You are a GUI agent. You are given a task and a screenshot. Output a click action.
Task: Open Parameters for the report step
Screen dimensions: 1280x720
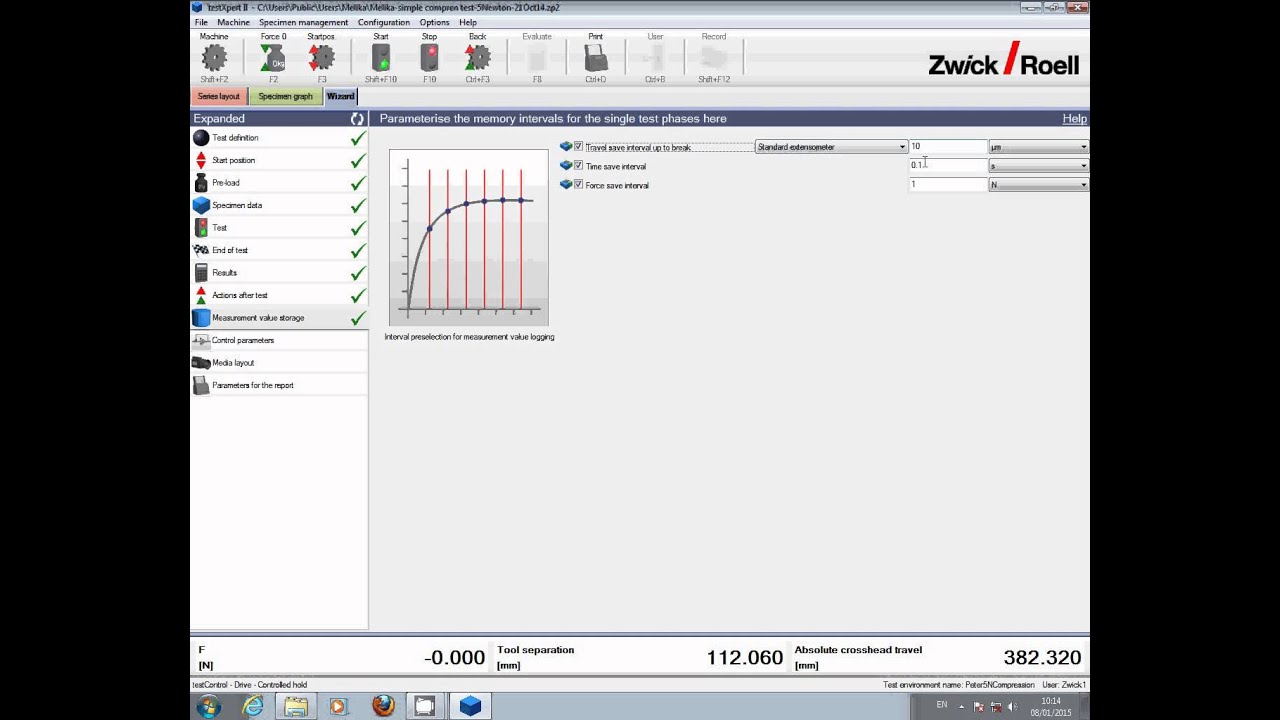point(279,385)
